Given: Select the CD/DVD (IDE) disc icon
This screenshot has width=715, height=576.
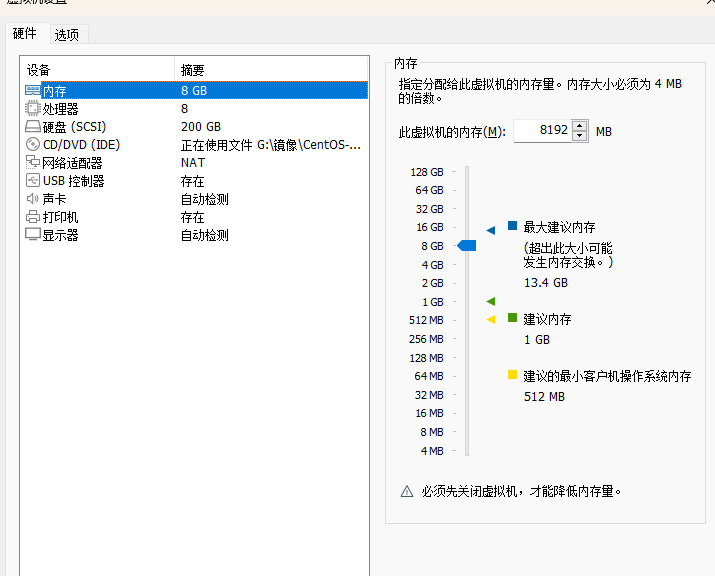Looking at the screenshot, I should click(x=32, y=145).
